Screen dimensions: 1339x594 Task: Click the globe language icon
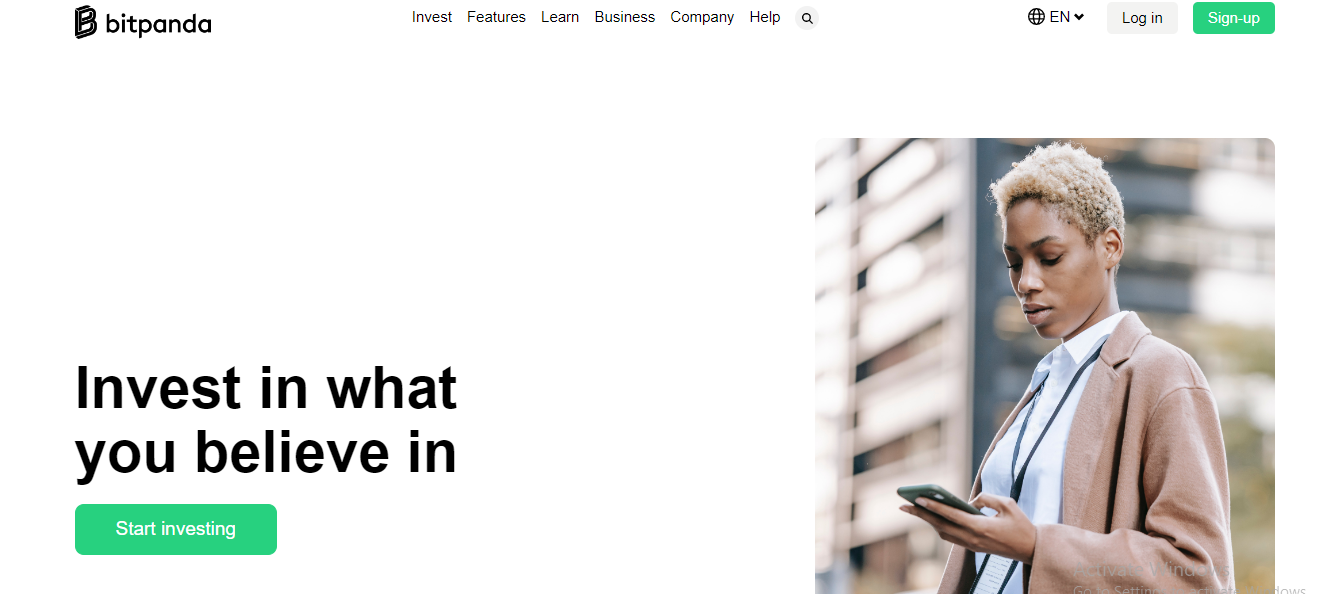[1036, 17]
